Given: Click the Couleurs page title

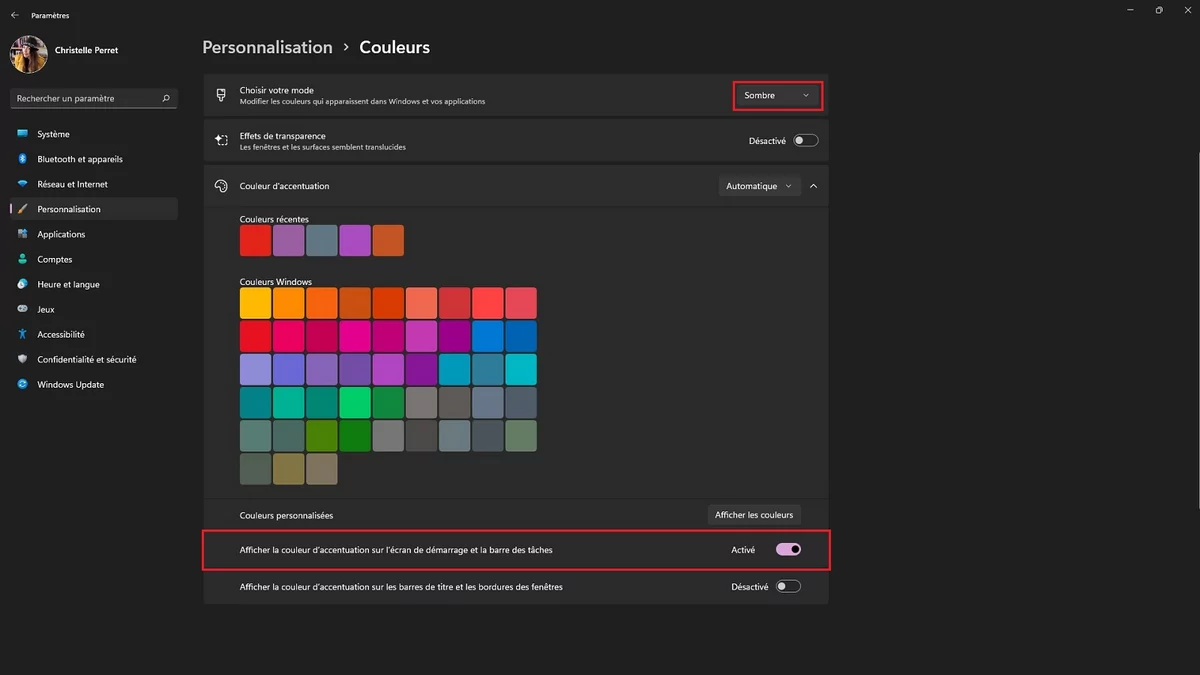Looking at the screenshot, I should point(395,47).
